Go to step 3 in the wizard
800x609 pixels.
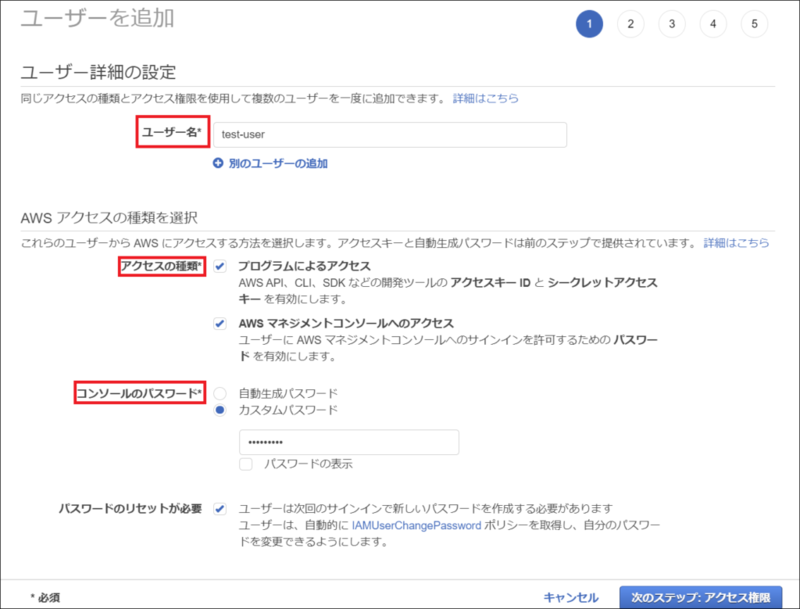click(x=672, y=24)
